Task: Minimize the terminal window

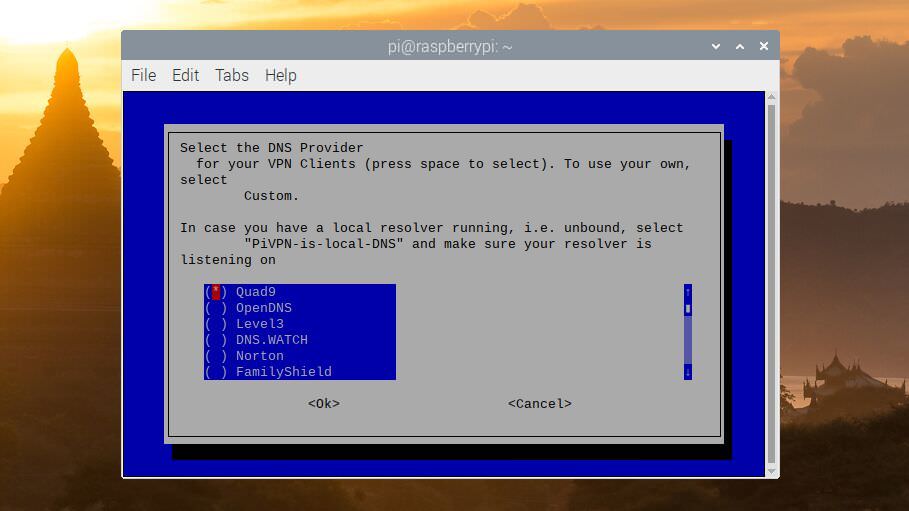Action: [x=716, y=46]
